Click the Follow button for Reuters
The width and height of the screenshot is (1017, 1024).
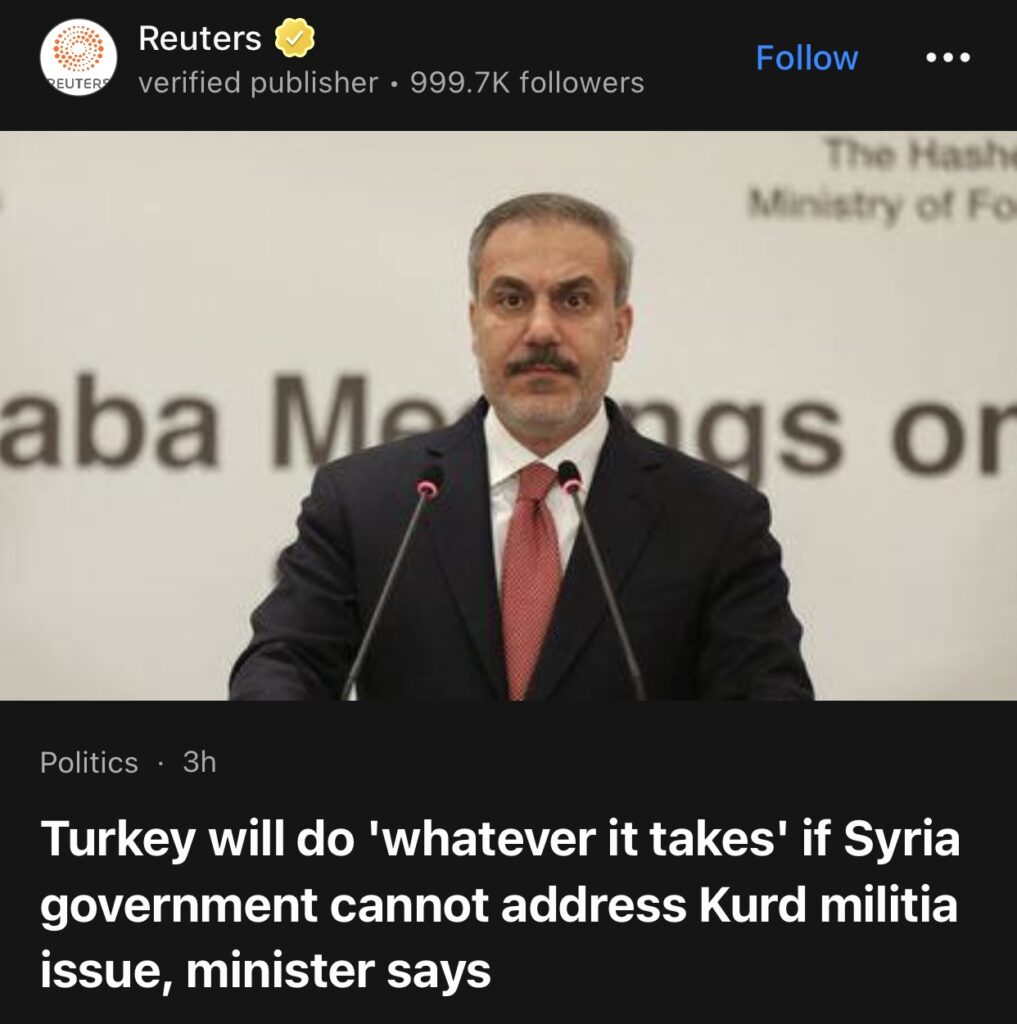pyautogui.click(x=807, y=57)
